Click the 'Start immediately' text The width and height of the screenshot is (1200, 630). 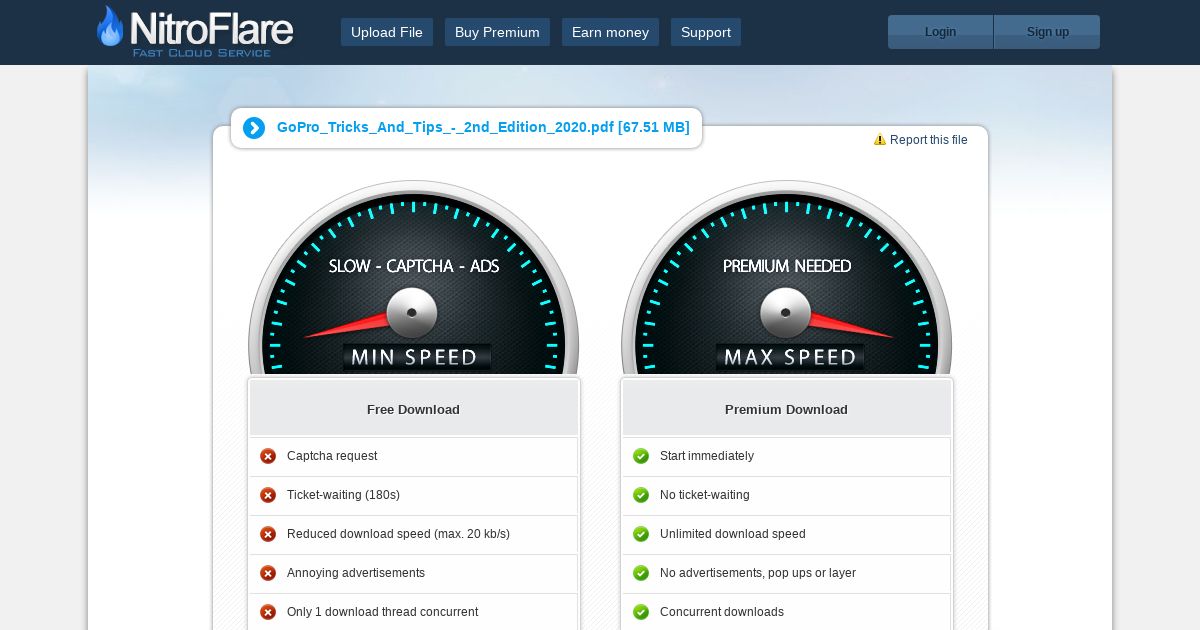pyautogui.click(x=707, y=456)
